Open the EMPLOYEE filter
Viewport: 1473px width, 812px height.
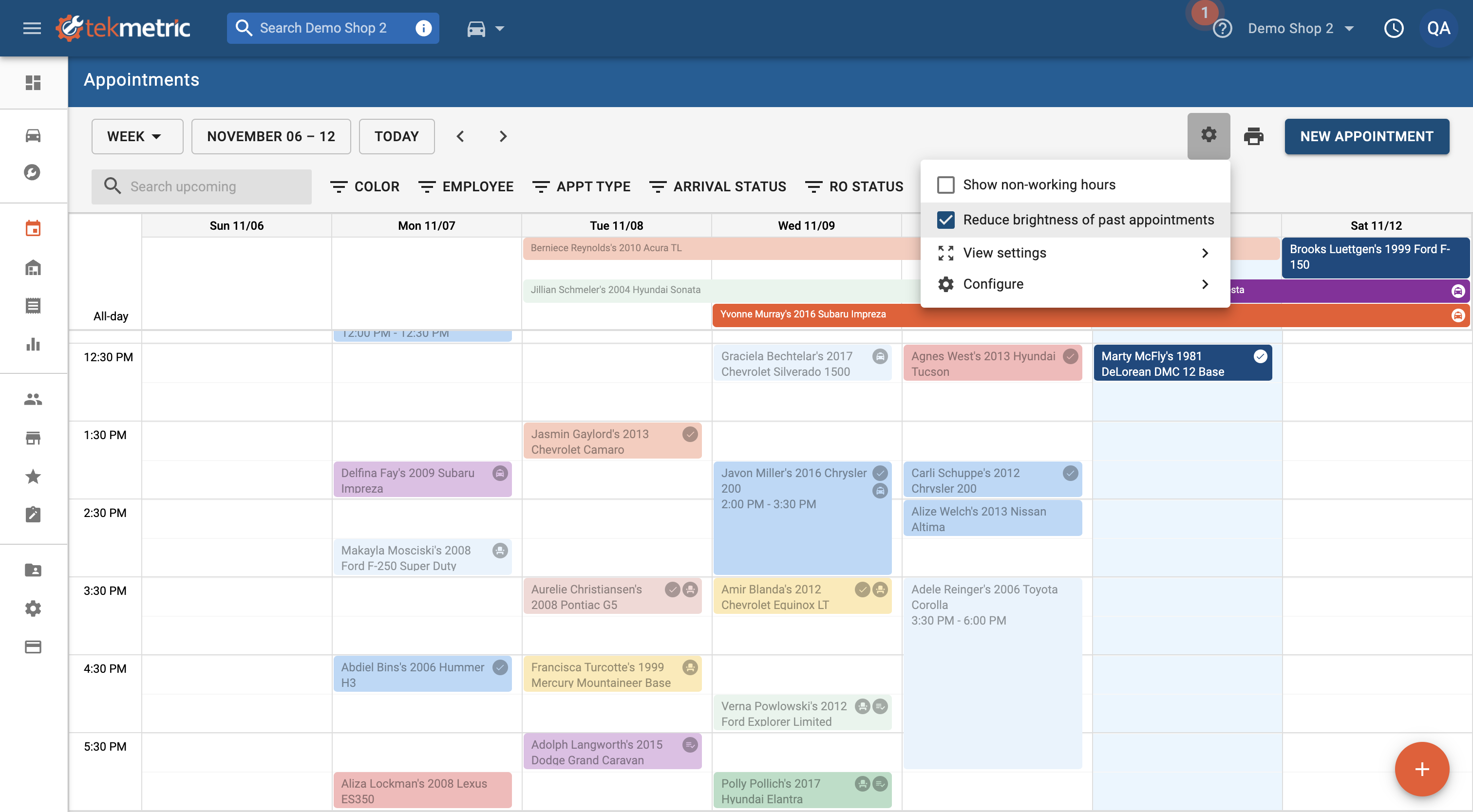[x=466, y=187]
